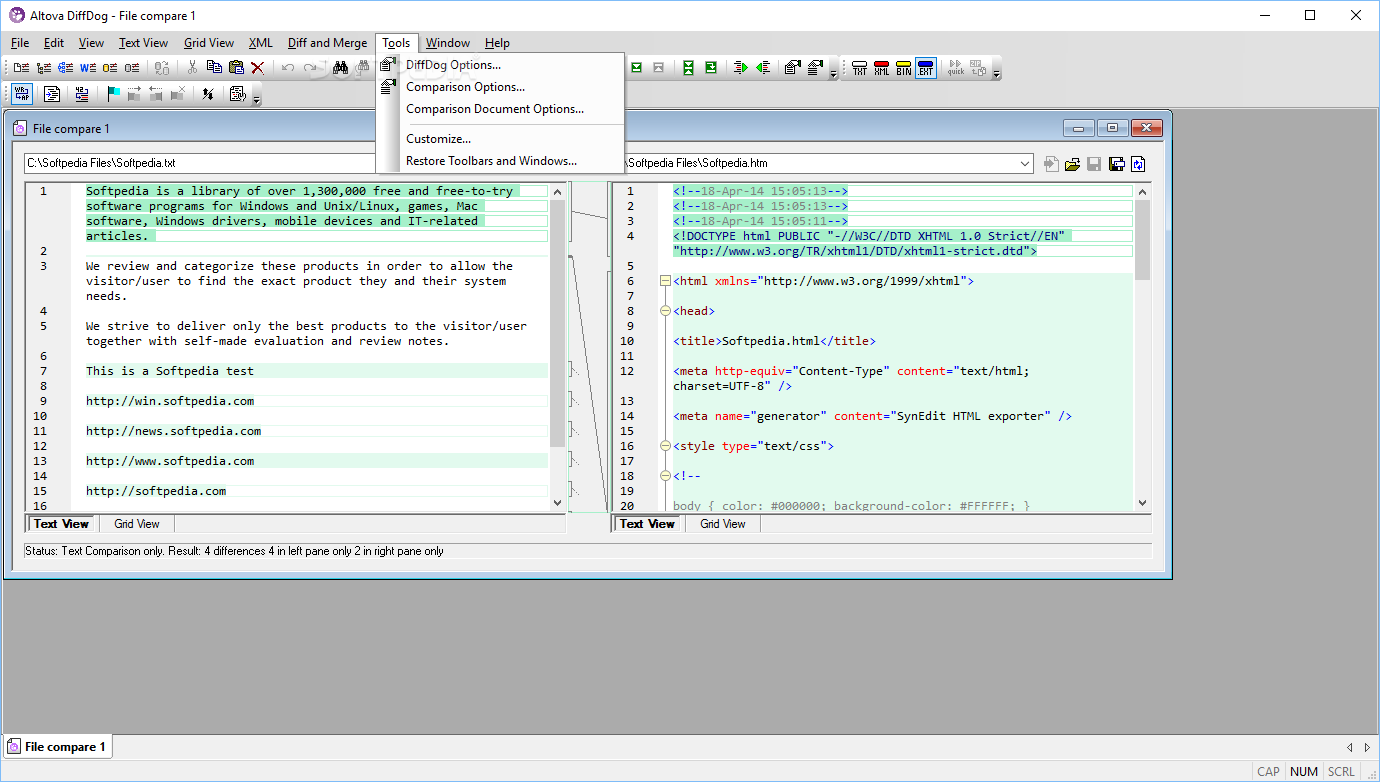Click the 'http://win.softpedia.com' line
1380x782 pixels.
pyautogui.click(x=170, y=401)
